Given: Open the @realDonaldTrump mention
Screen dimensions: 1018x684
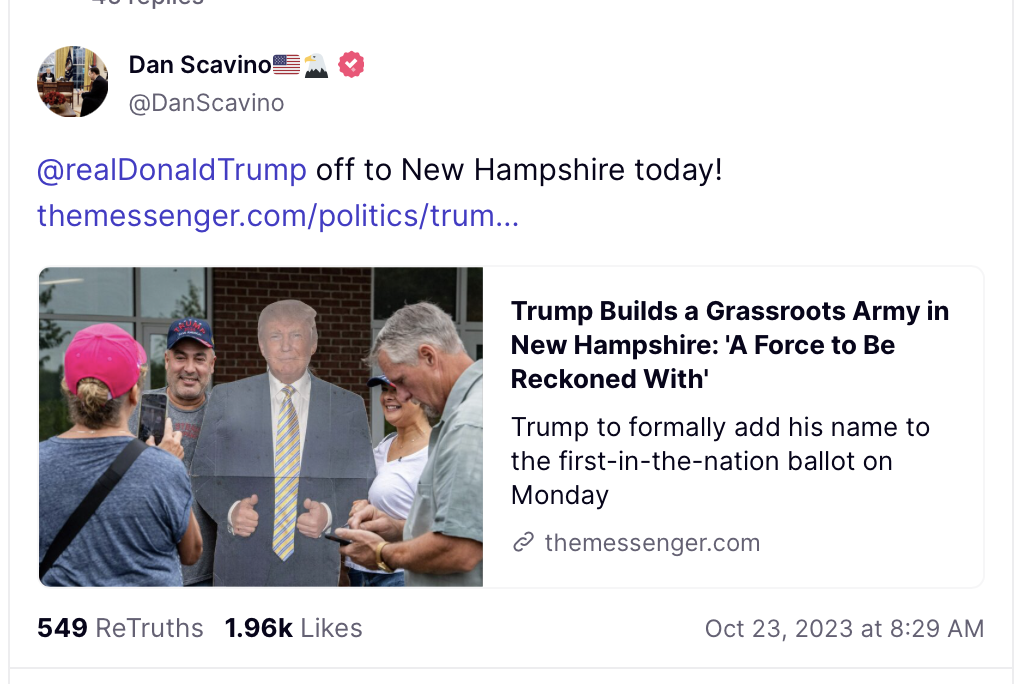Looking at the screenshot, I should [x=172, y=170].
